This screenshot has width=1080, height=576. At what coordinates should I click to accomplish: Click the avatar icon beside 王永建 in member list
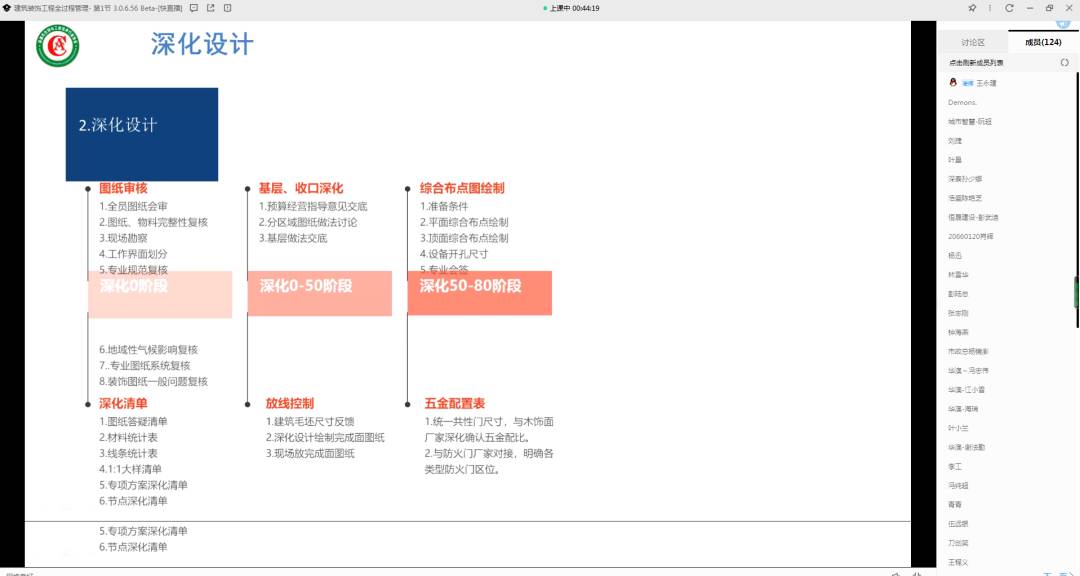coord(953,83)
